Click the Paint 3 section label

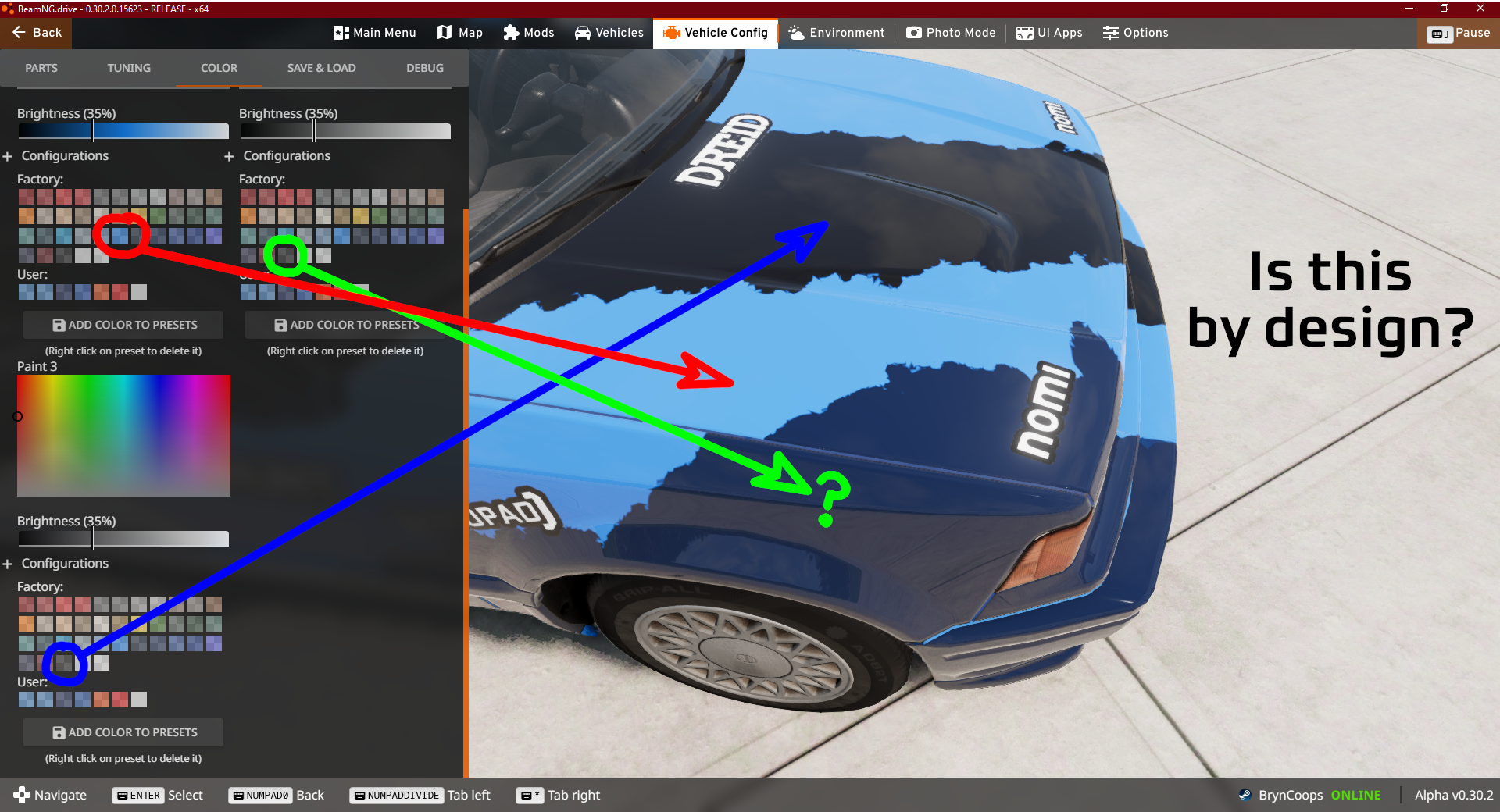37,366
